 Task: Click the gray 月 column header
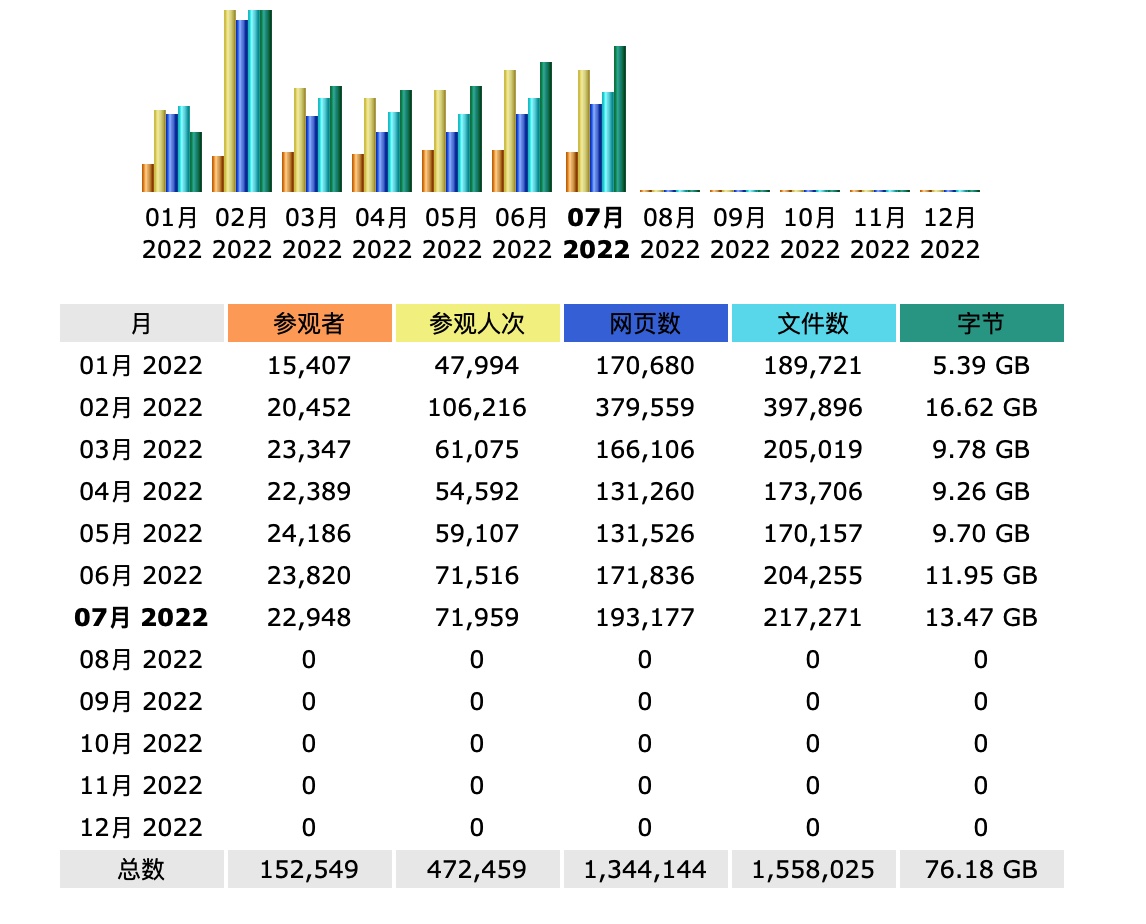pos(141,324)
